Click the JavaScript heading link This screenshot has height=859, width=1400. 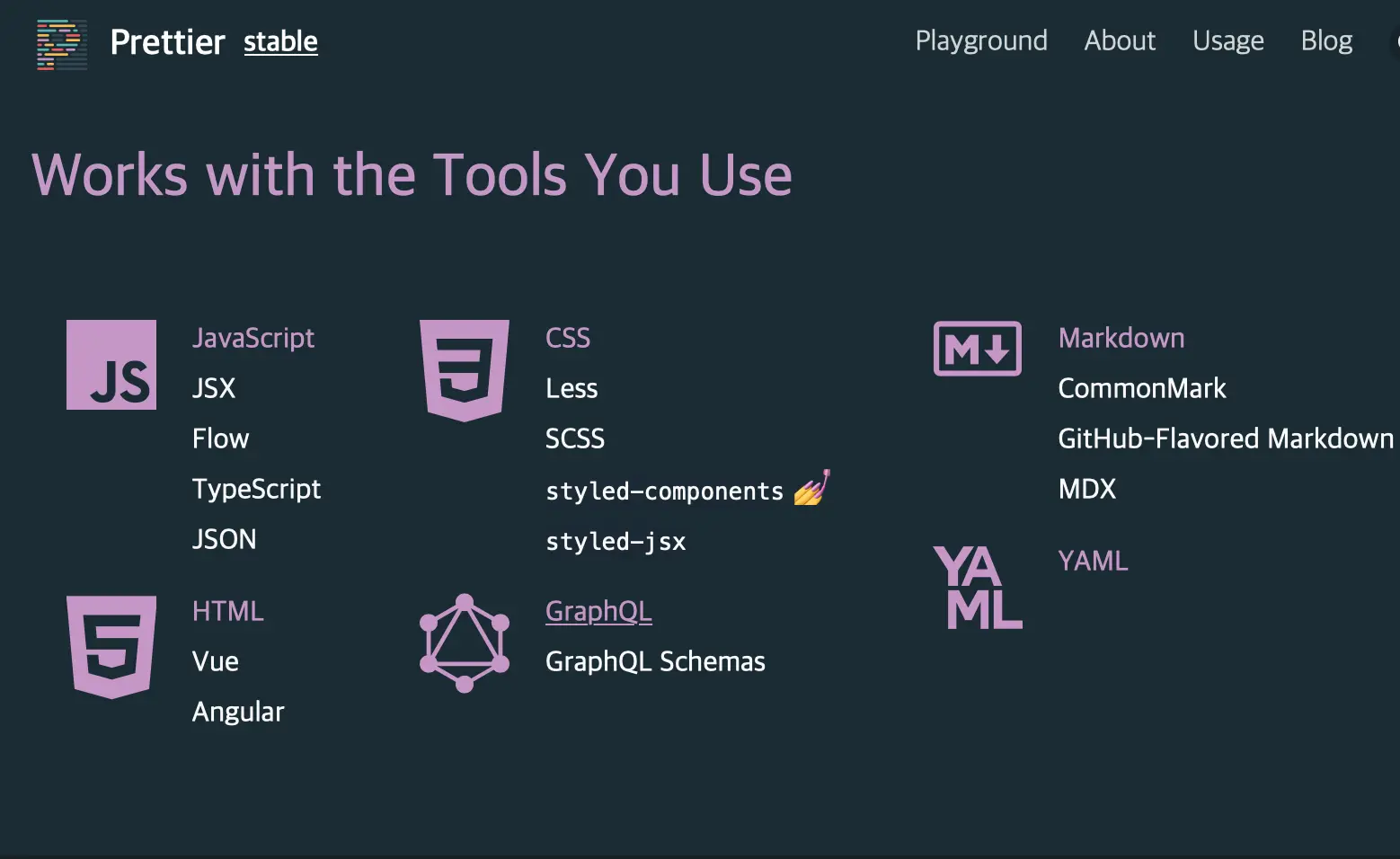pyautogui.click(x=253, y=338)
